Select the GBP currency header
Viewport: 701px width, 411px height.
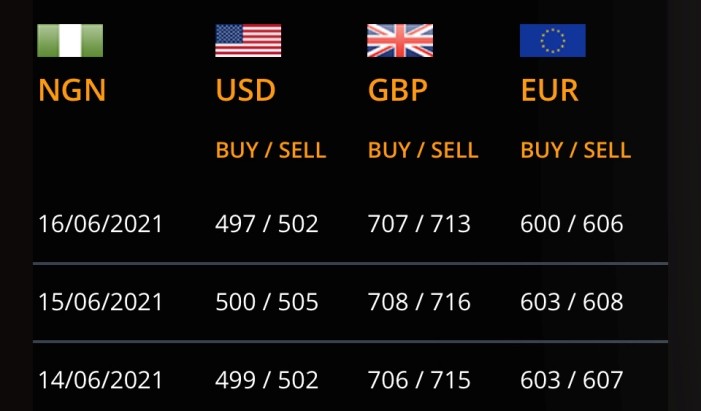point(398,91)
